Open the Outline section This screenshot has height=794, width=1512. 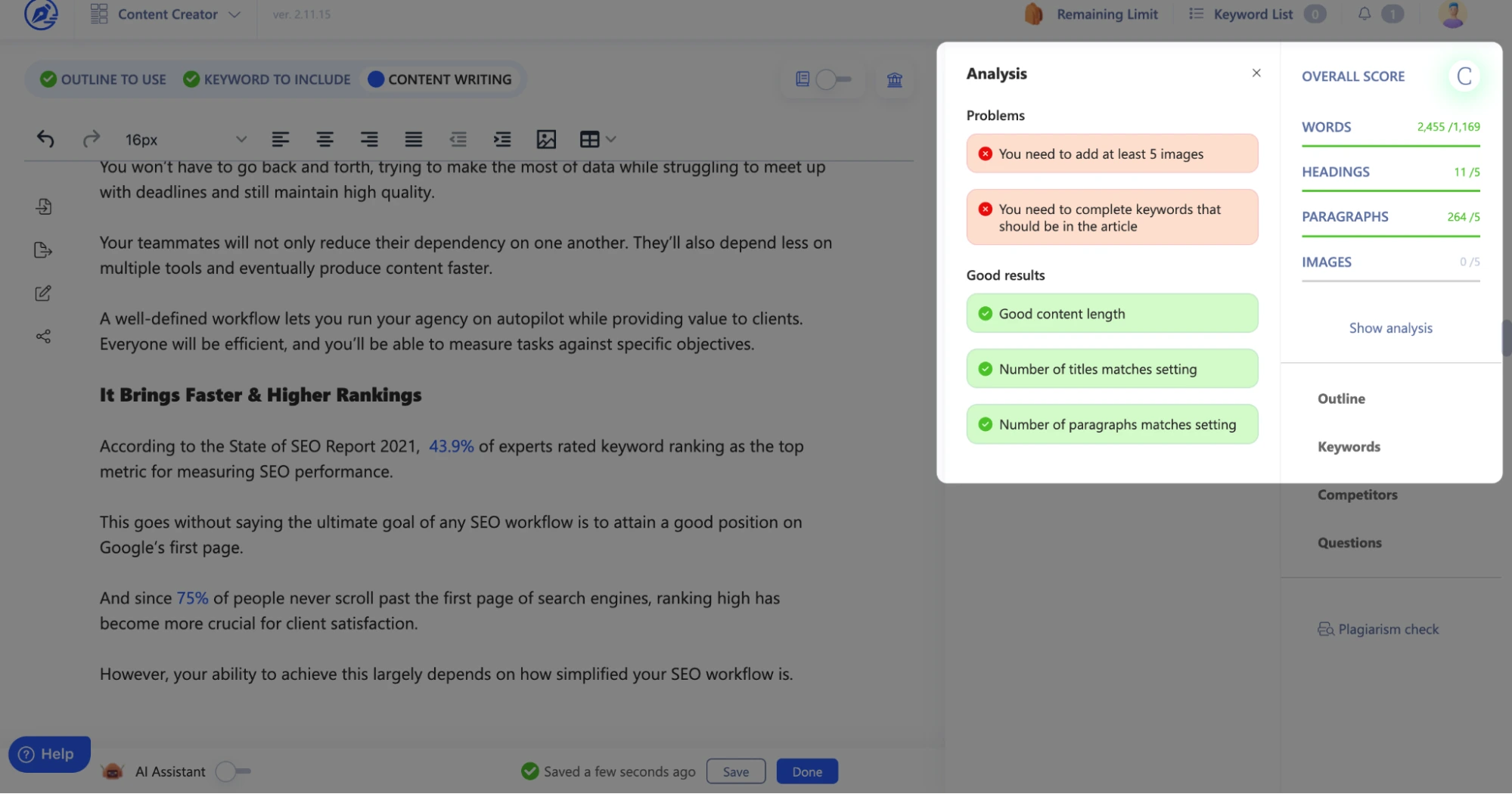(x=1341, y=399)
